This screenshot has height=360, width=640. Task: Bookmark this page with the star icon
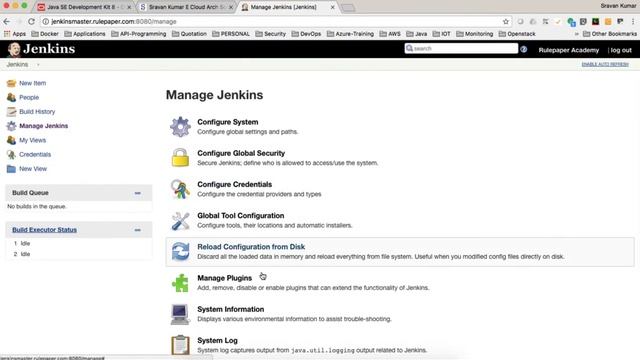click(506, 22)
